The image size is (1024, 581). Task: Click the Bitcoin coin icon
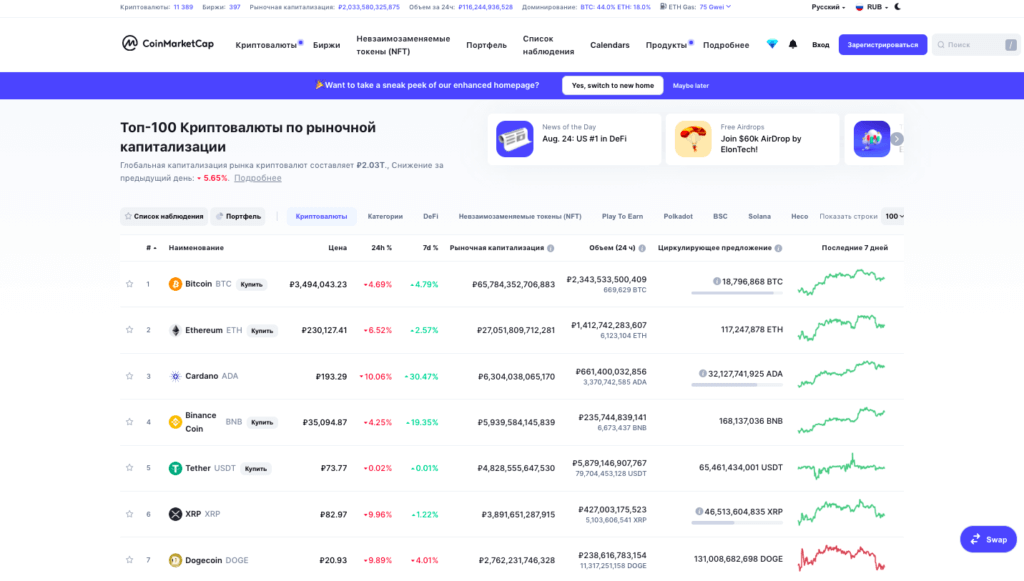(175, 284)
